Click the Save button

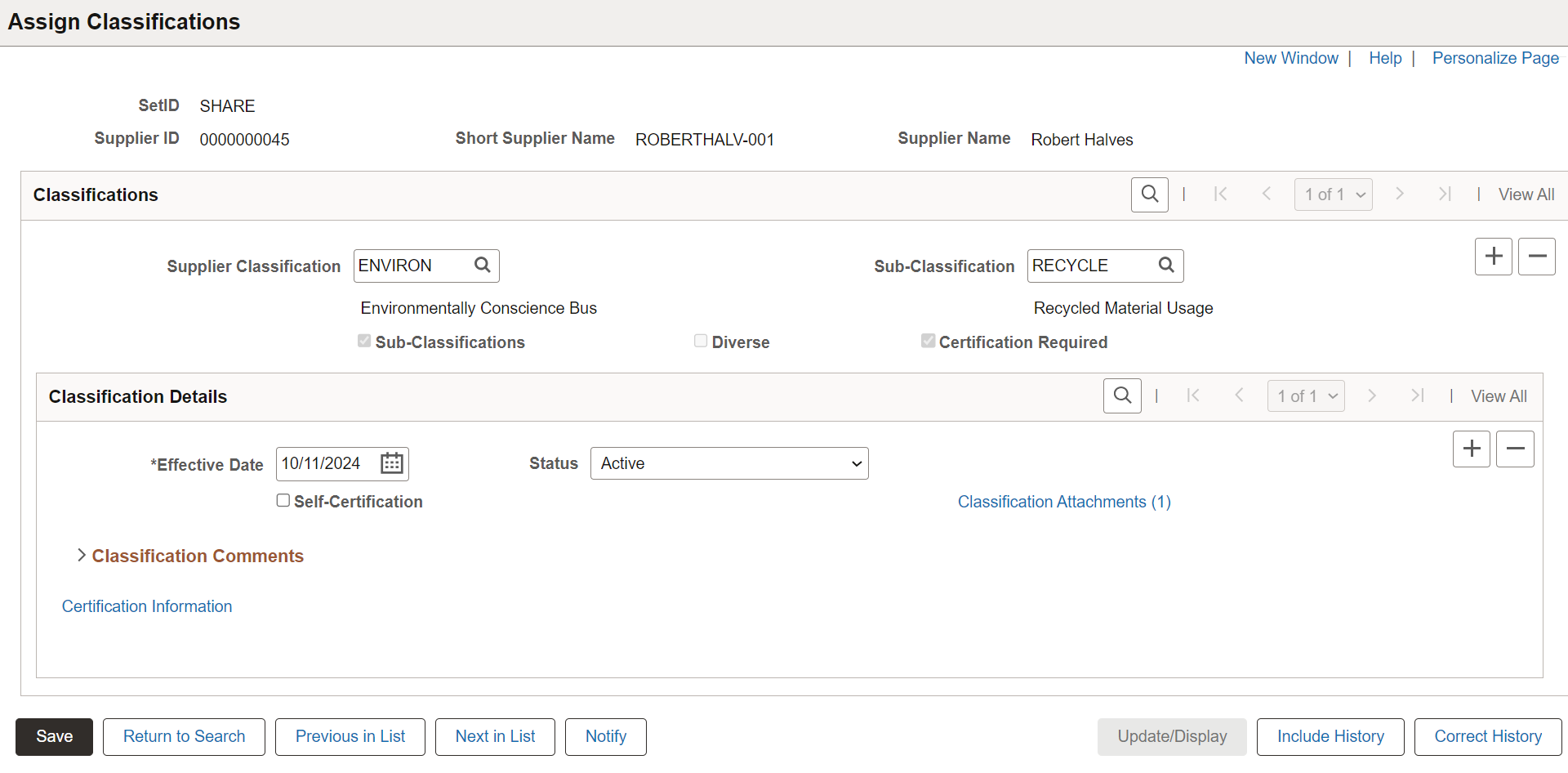[x=53, y=736]
